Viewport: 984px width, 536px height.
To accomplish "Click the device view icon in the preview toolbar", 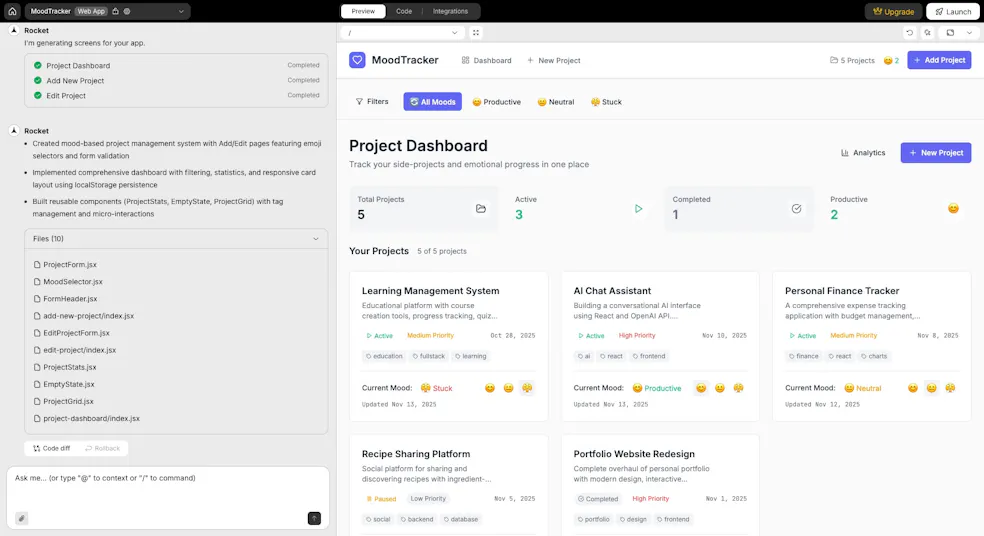I will click(x=950, y=33).
